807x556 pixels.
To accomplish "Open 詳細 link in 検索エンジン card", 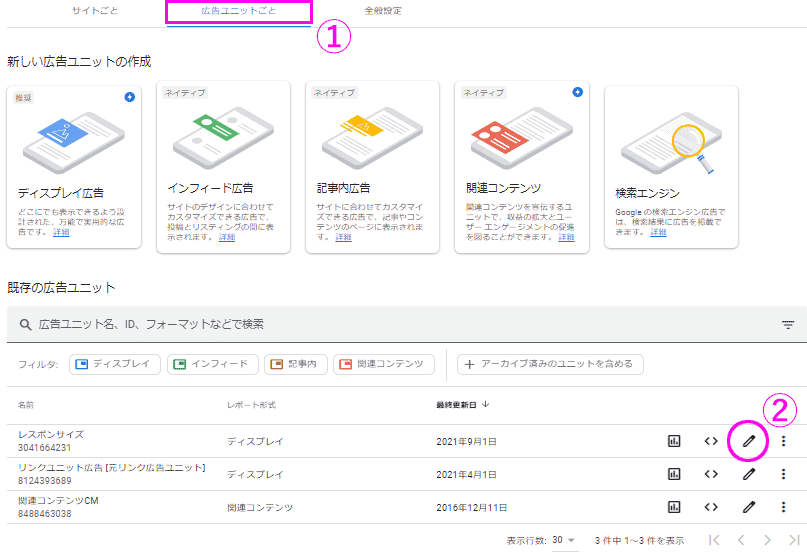I will 658,232.
